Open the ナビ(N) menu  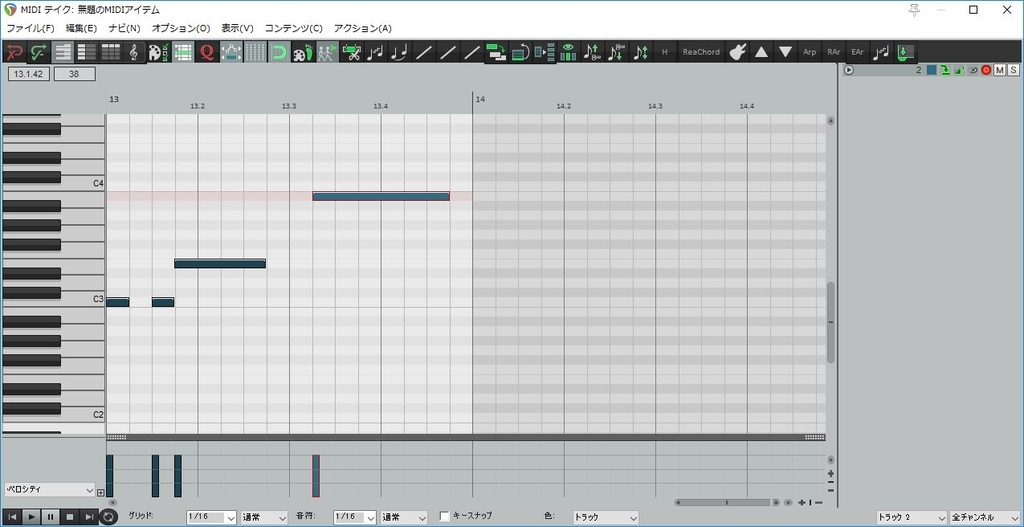[x=124, y=28]
